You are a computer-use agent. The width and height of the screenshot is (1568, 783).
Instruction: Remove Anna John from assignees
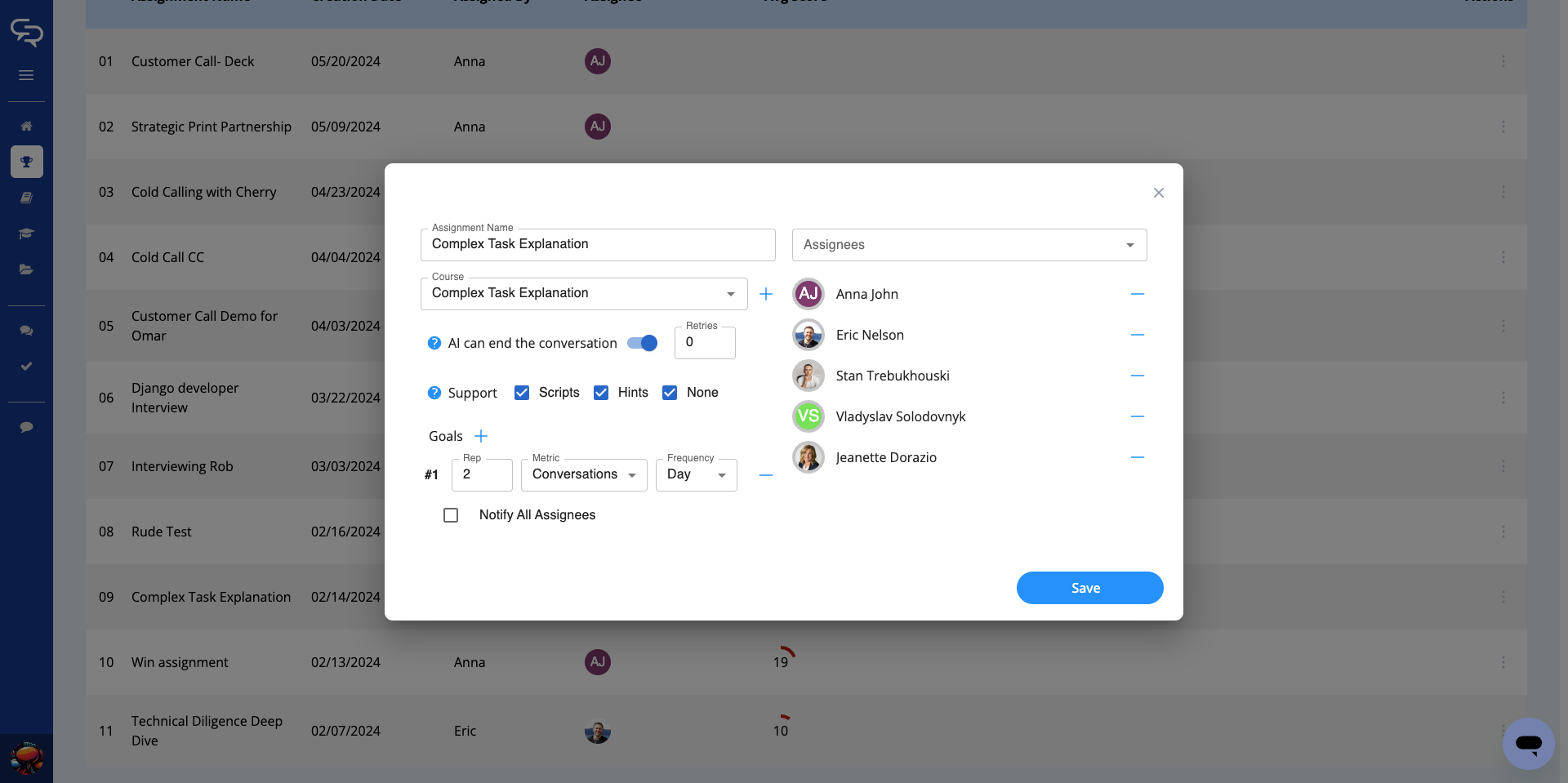[x=1137, y=294]
